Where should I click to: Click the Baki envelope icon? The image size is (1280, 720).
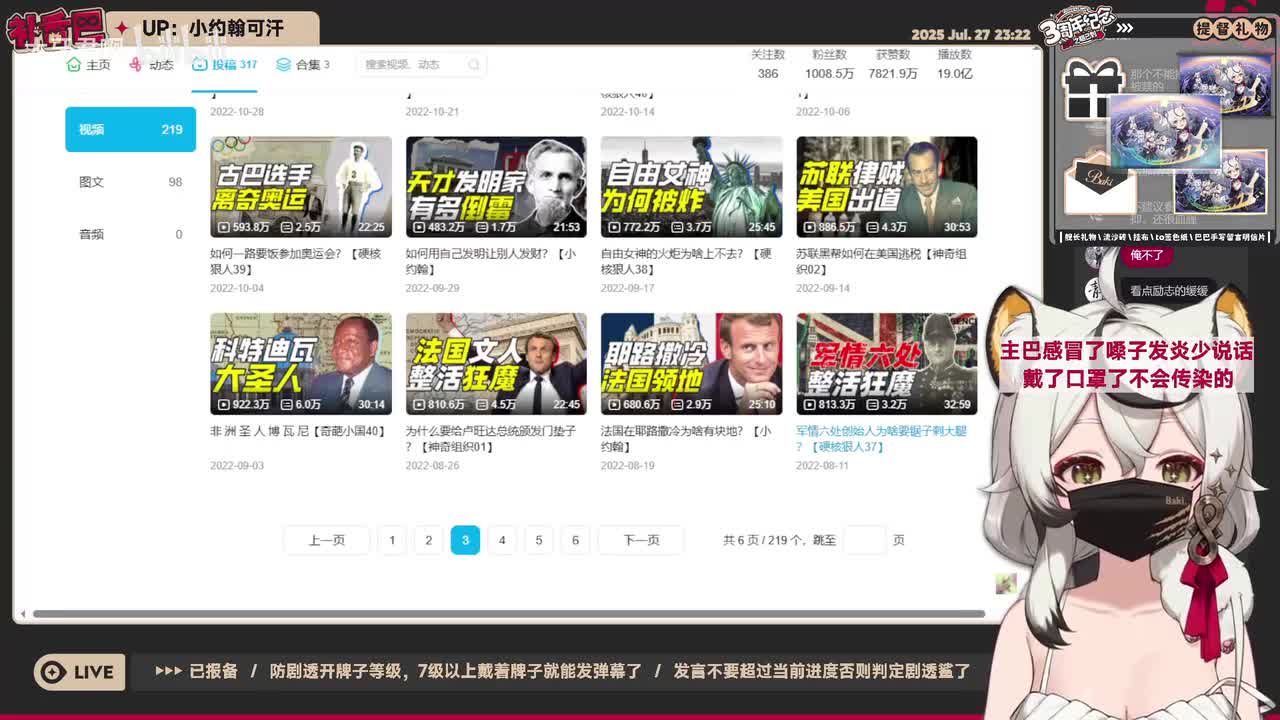[x=1100, y=187]
